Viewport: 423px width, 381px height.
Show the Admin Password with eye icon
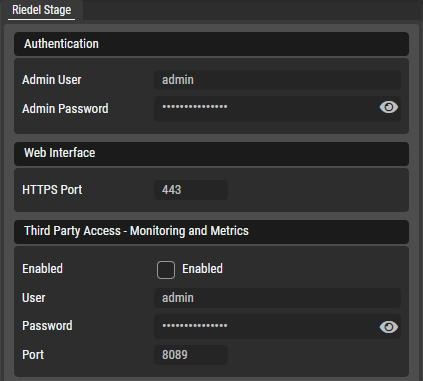389,107
